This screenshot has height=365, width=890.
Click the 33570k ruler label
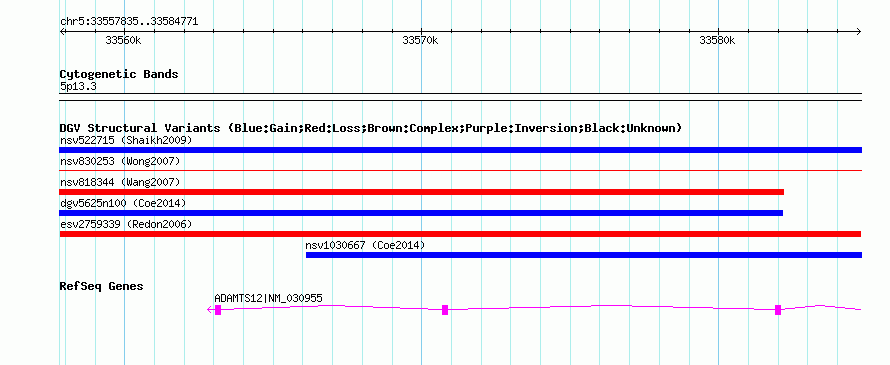click(x=420, y=40)
